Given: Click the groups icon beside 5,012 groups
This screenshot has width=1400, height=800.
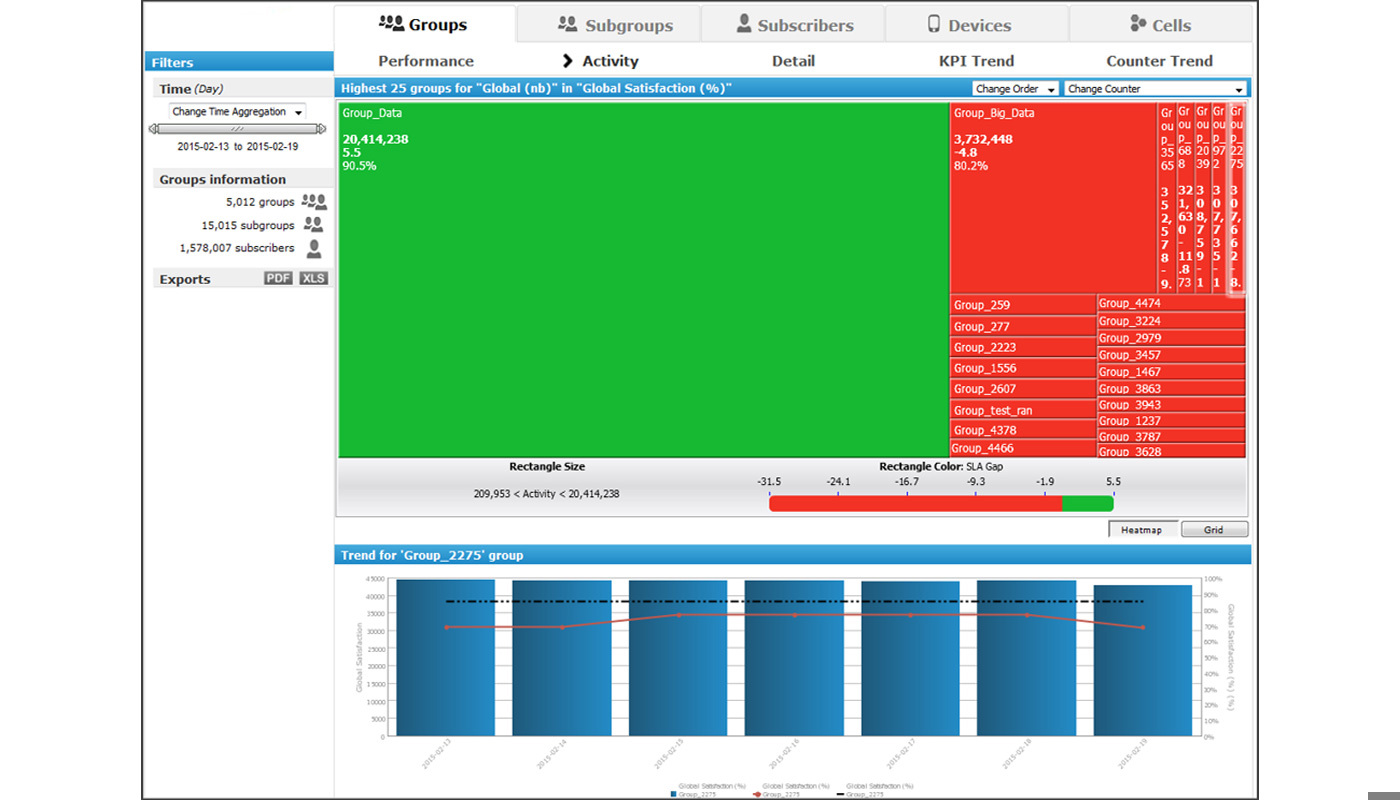Looking at the screenshot, I should pos(314,202).
